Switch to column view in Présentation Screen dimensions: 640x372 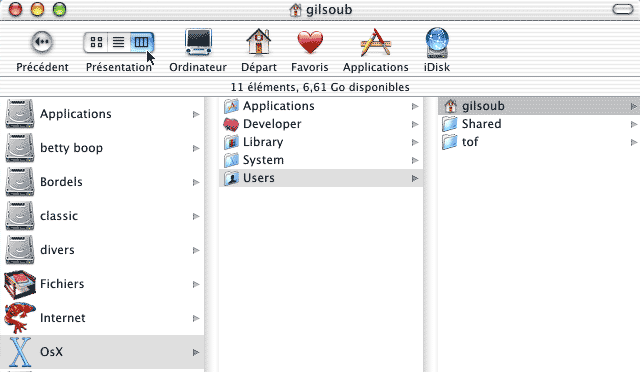142,42
